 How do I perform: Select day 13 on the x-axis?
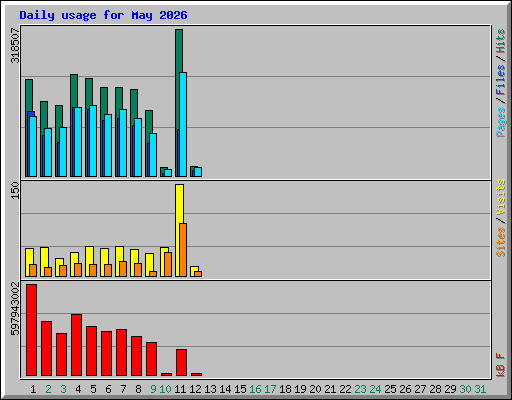pos(210,389)
